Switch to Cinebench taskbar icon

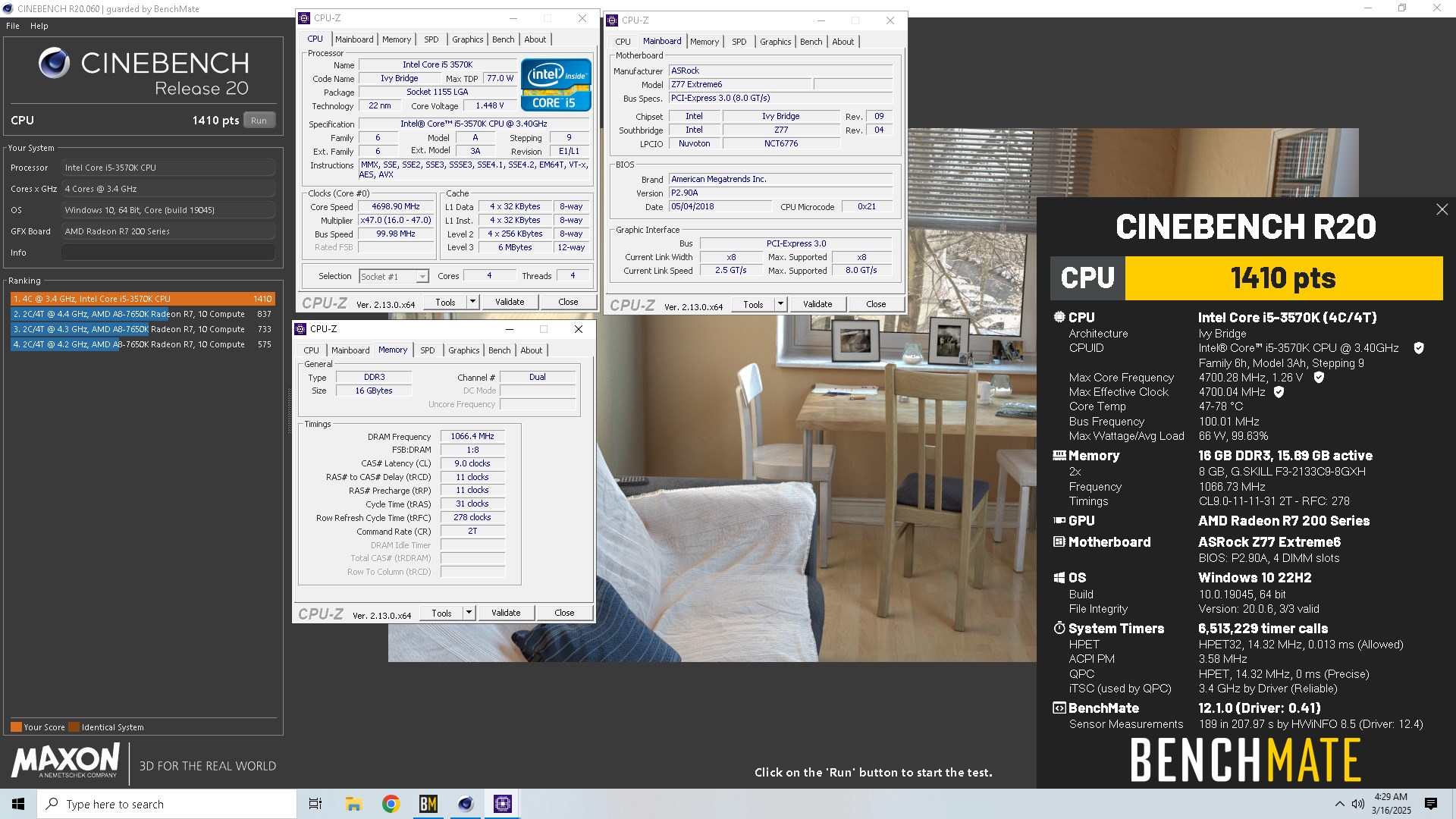(x=465, y=804)
